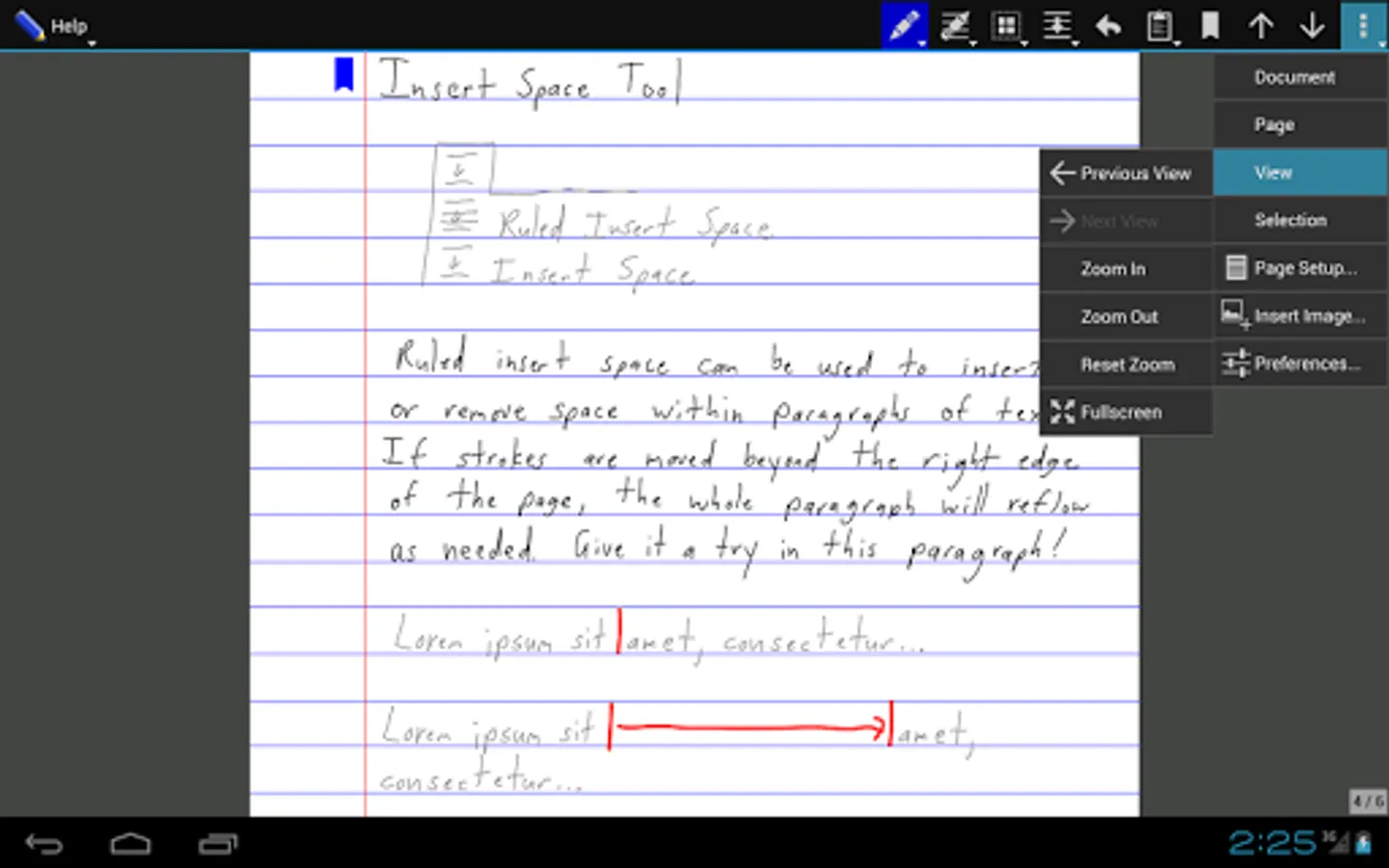The image size is (1389, 868).
Task: Tap the 2:25 clock in system bar
Action: pyautogui.click(x=1271, y=843)
